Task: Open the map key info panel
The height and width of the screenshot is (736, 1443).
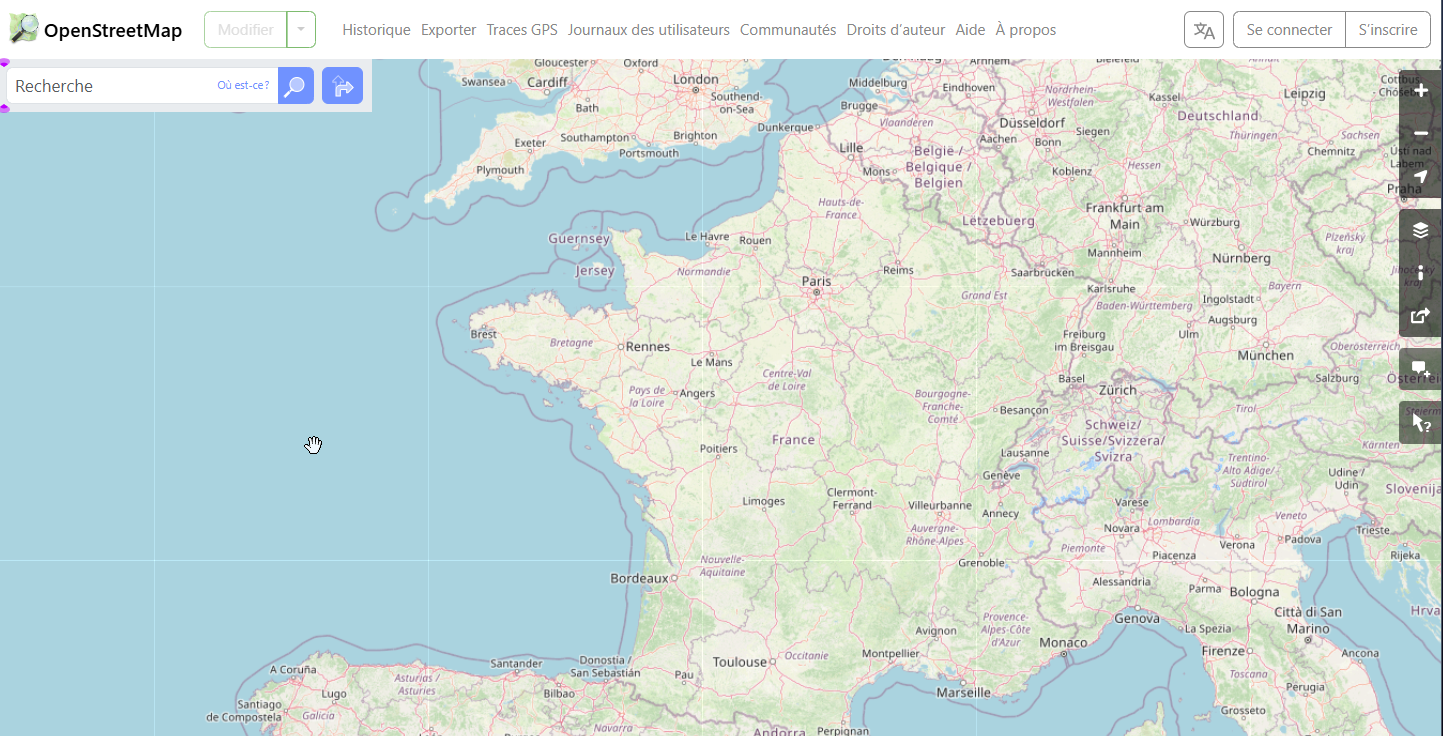Action: [1420, 273]
